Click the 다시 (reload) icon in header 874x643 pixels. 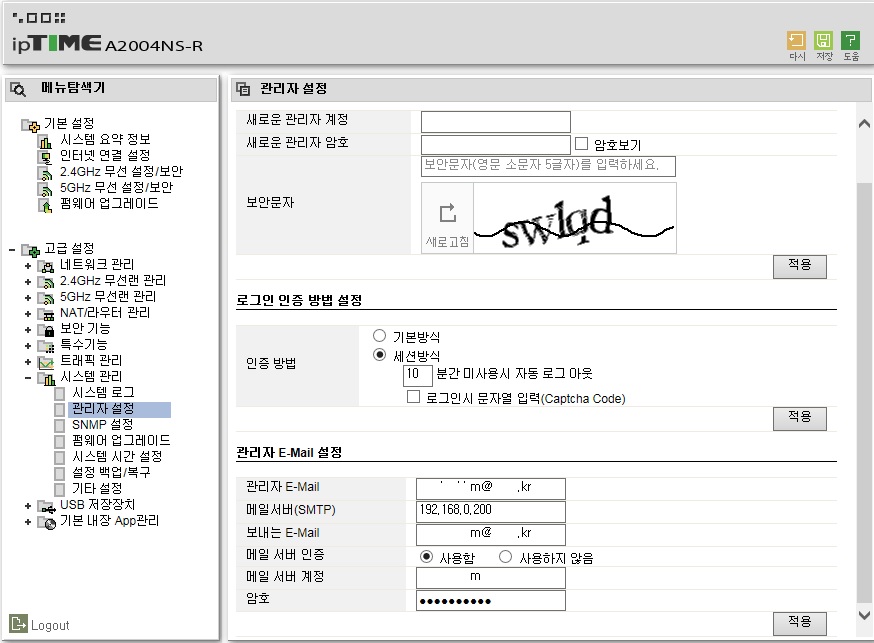click(797, 41)
